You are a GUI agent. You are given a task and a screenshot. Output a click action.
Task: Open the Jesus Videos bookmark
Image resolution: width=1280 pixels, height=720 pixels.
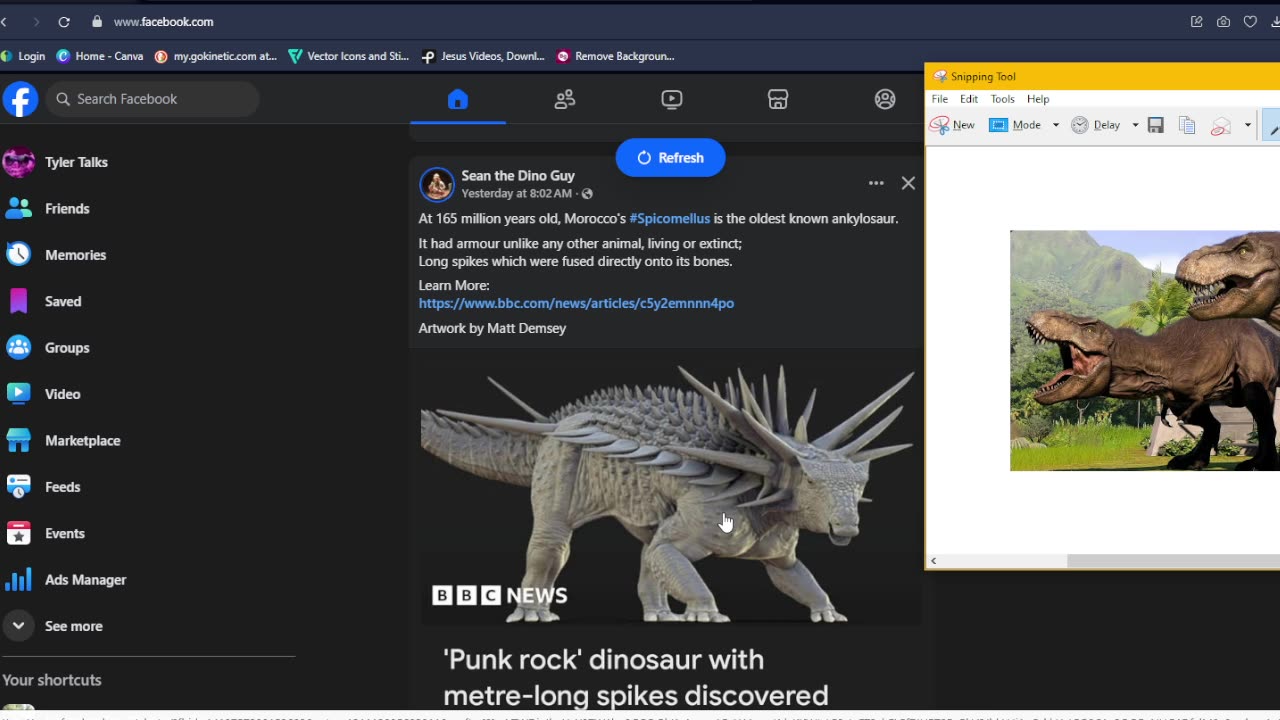click(483, 56)
